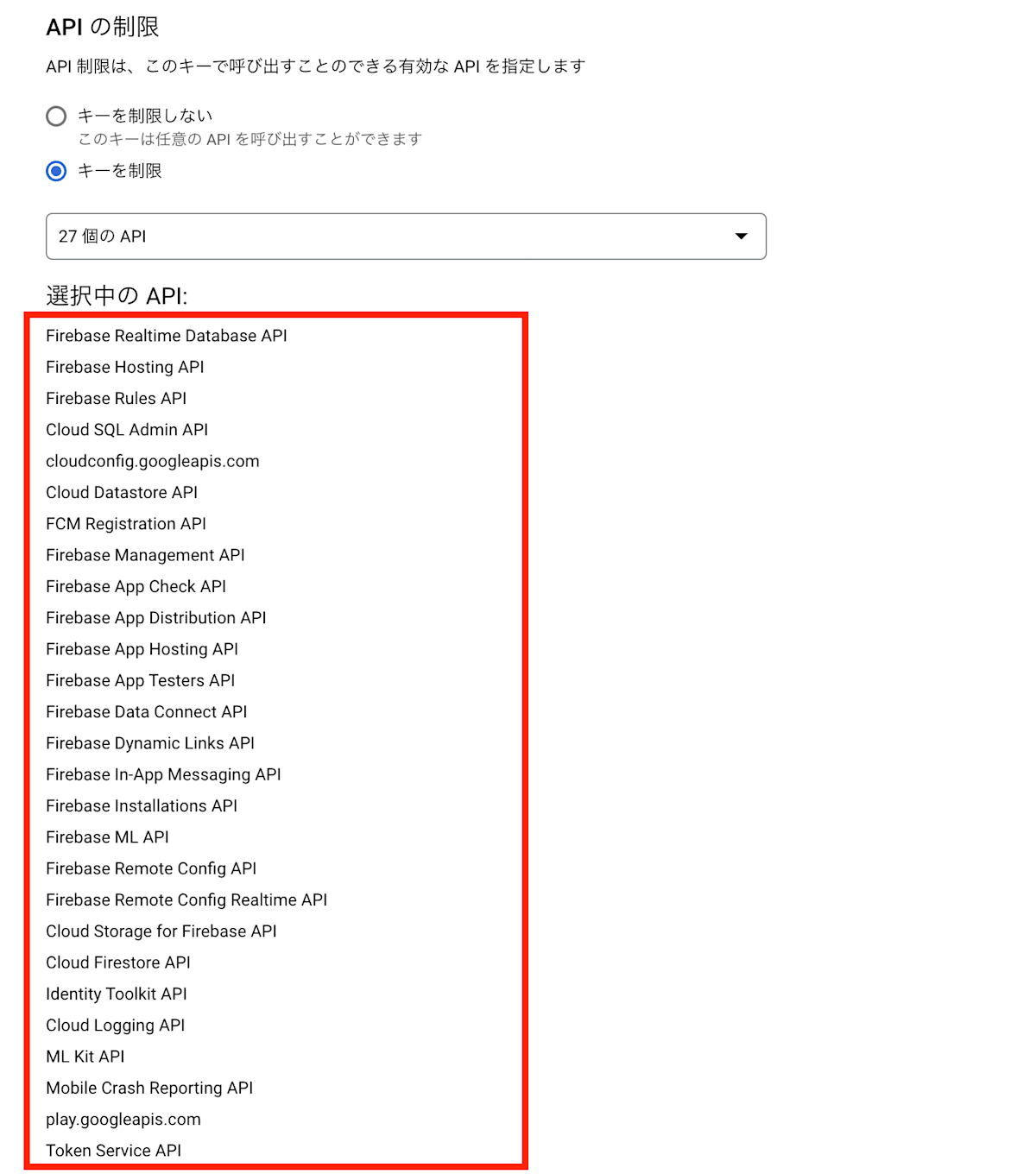Click "Firebase In-App Messaging API" entry

pyautogui.click(x=164, y=774)
